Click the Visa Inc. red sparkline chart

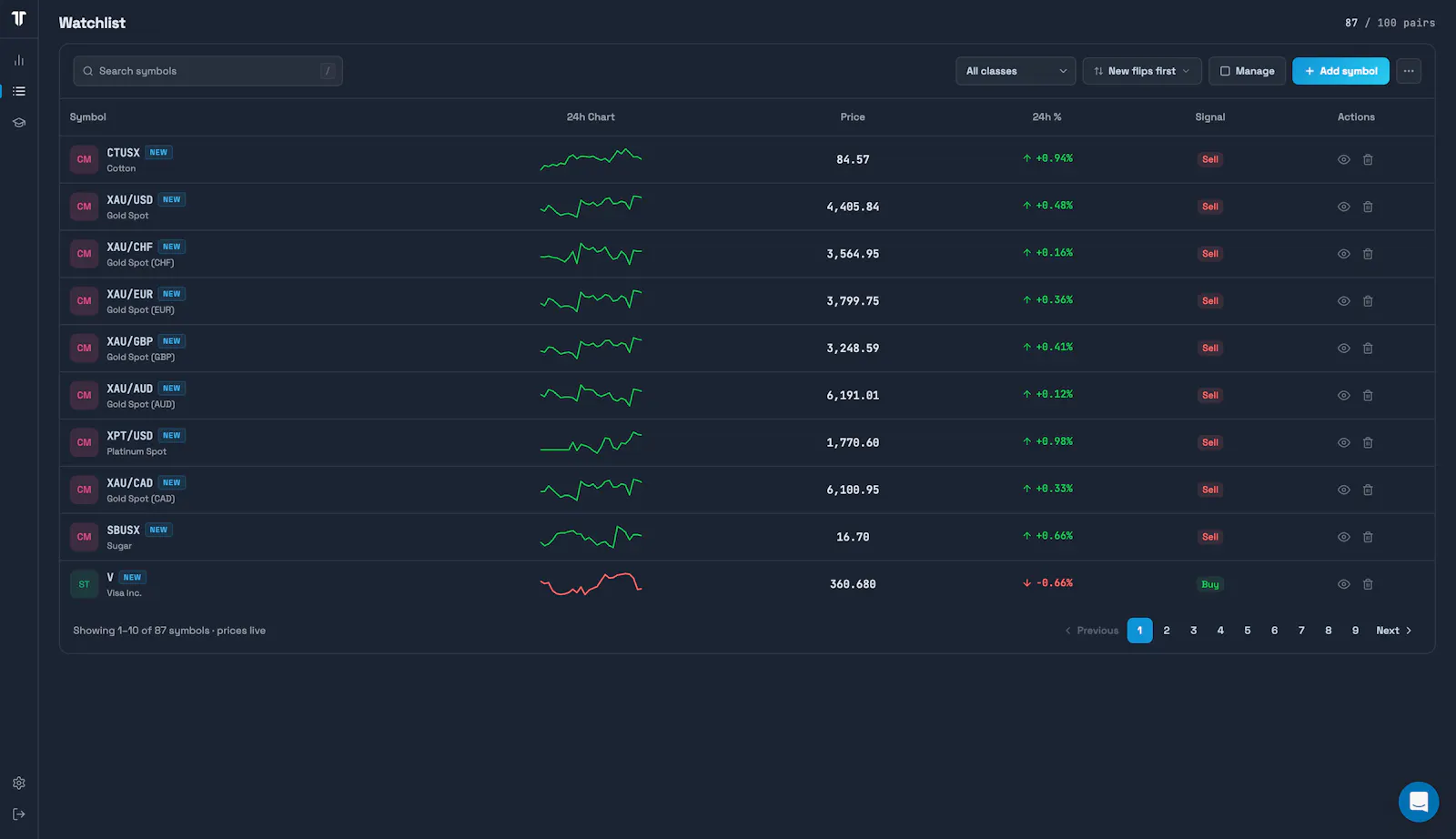point(591,584)
